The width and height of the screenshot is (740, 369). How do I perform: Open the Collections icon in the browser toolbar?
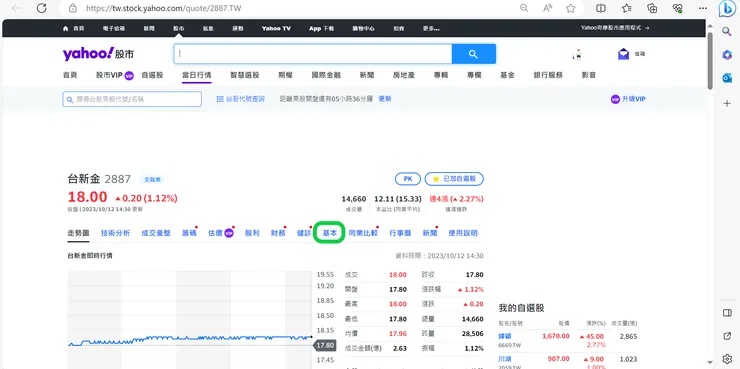coord(652,8)
